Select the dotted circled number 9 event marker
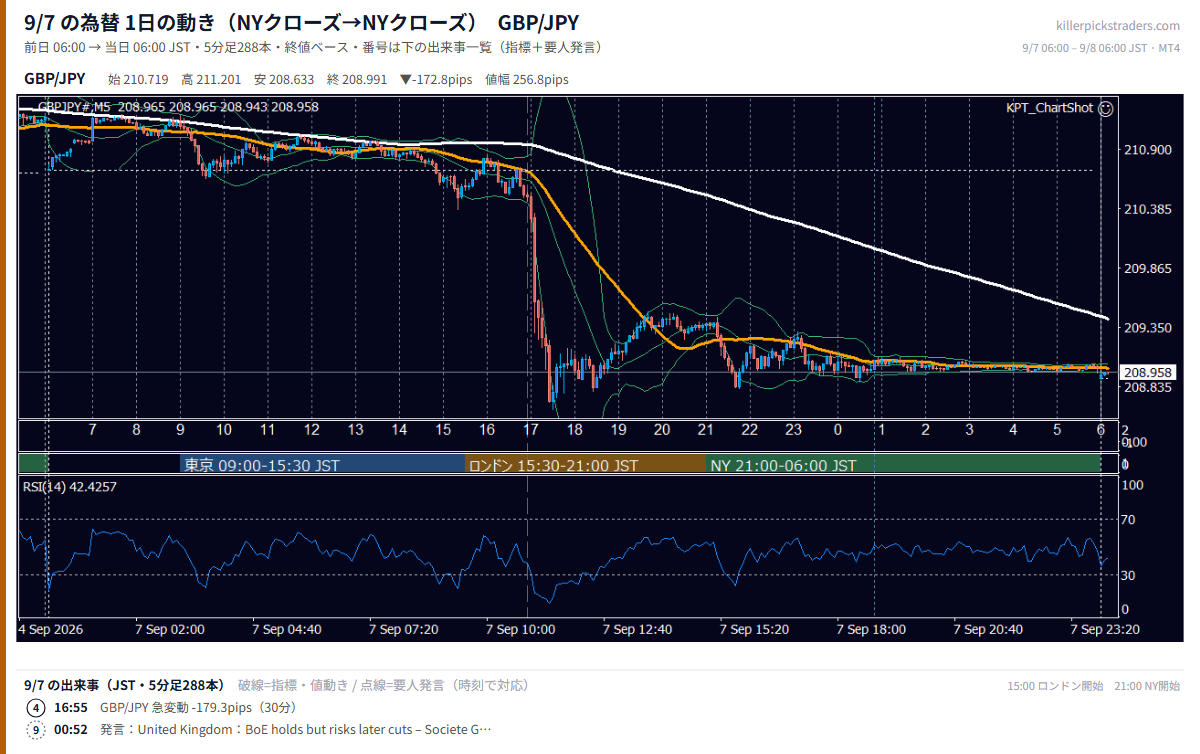Viewport: 1200px width, 754px height. pos(36,729)
